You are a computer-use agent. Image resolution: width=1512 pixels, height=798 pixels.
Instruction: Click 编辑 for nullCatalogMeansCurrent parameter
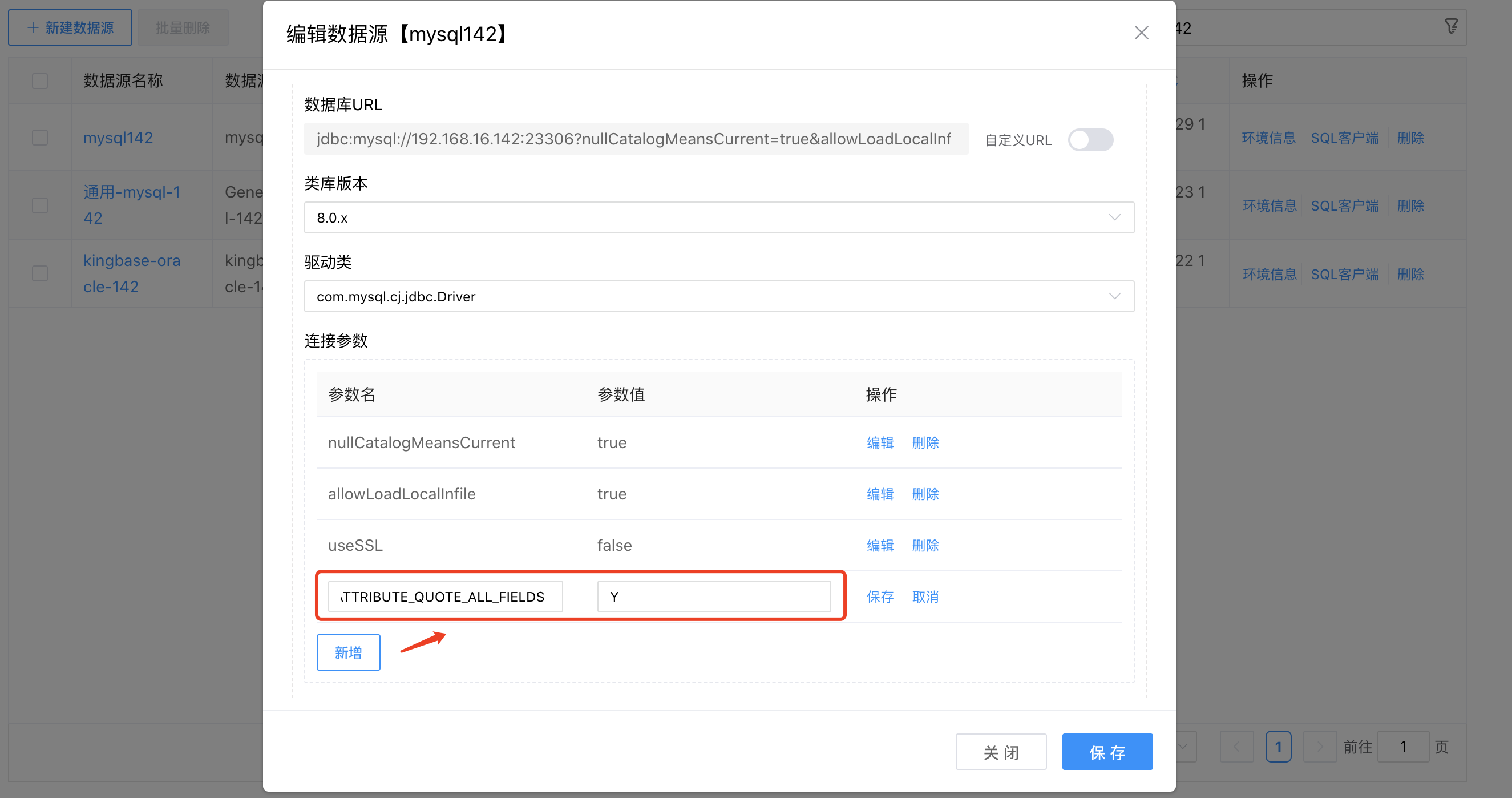(880, 442)
